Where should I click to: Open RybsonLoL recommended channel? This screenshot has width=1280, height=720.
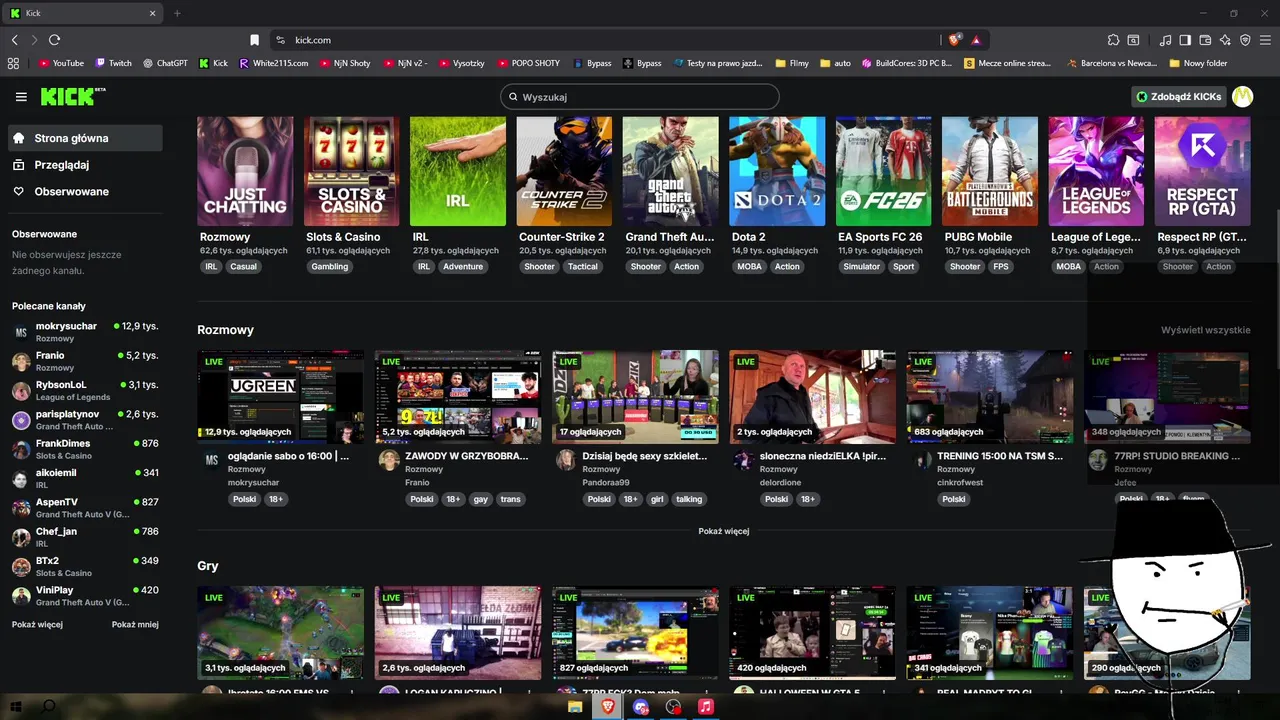coord(85,390)
